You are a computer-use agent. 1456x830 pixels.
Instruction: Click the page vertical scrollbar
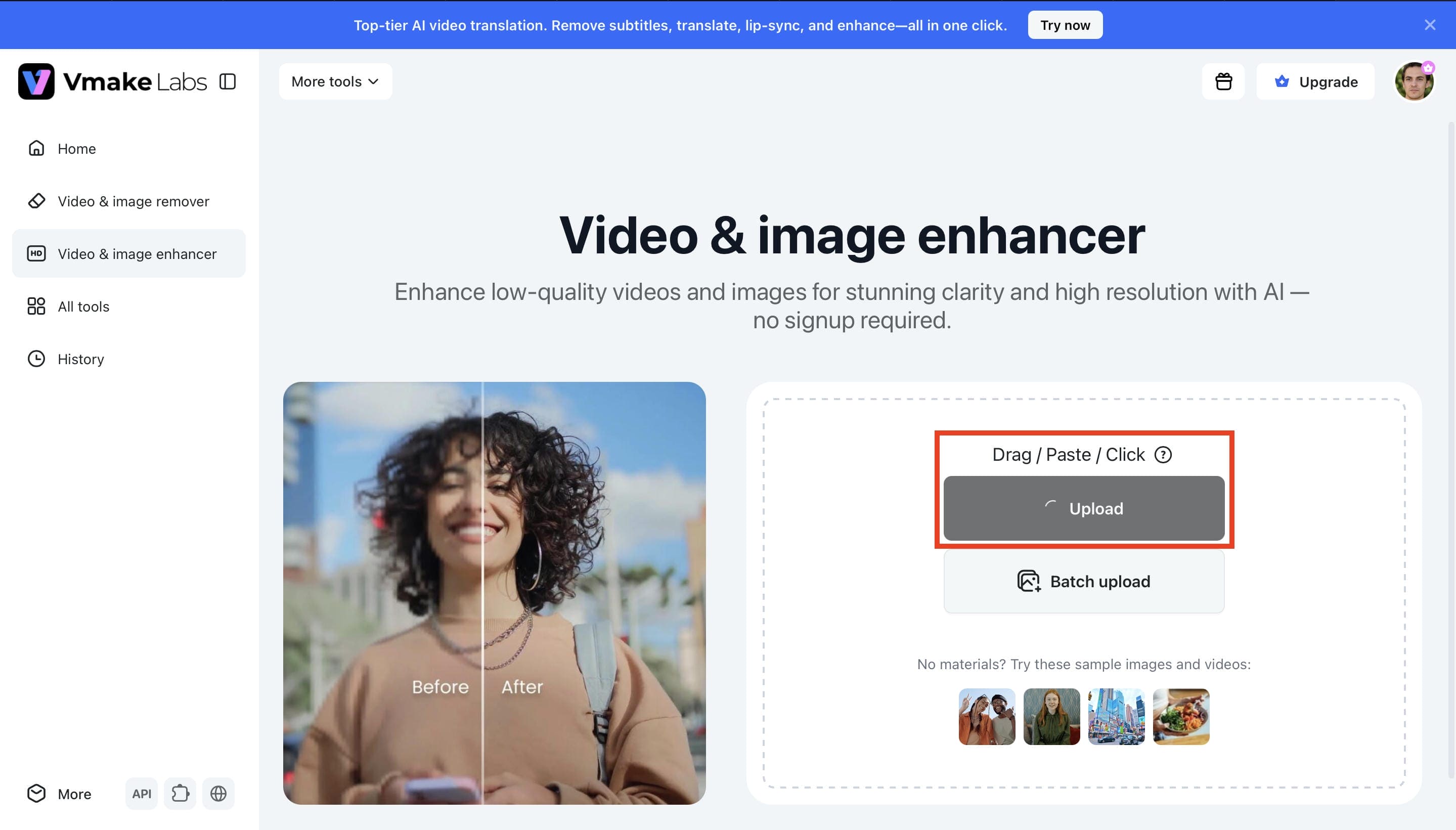[x=1451, y=450]
